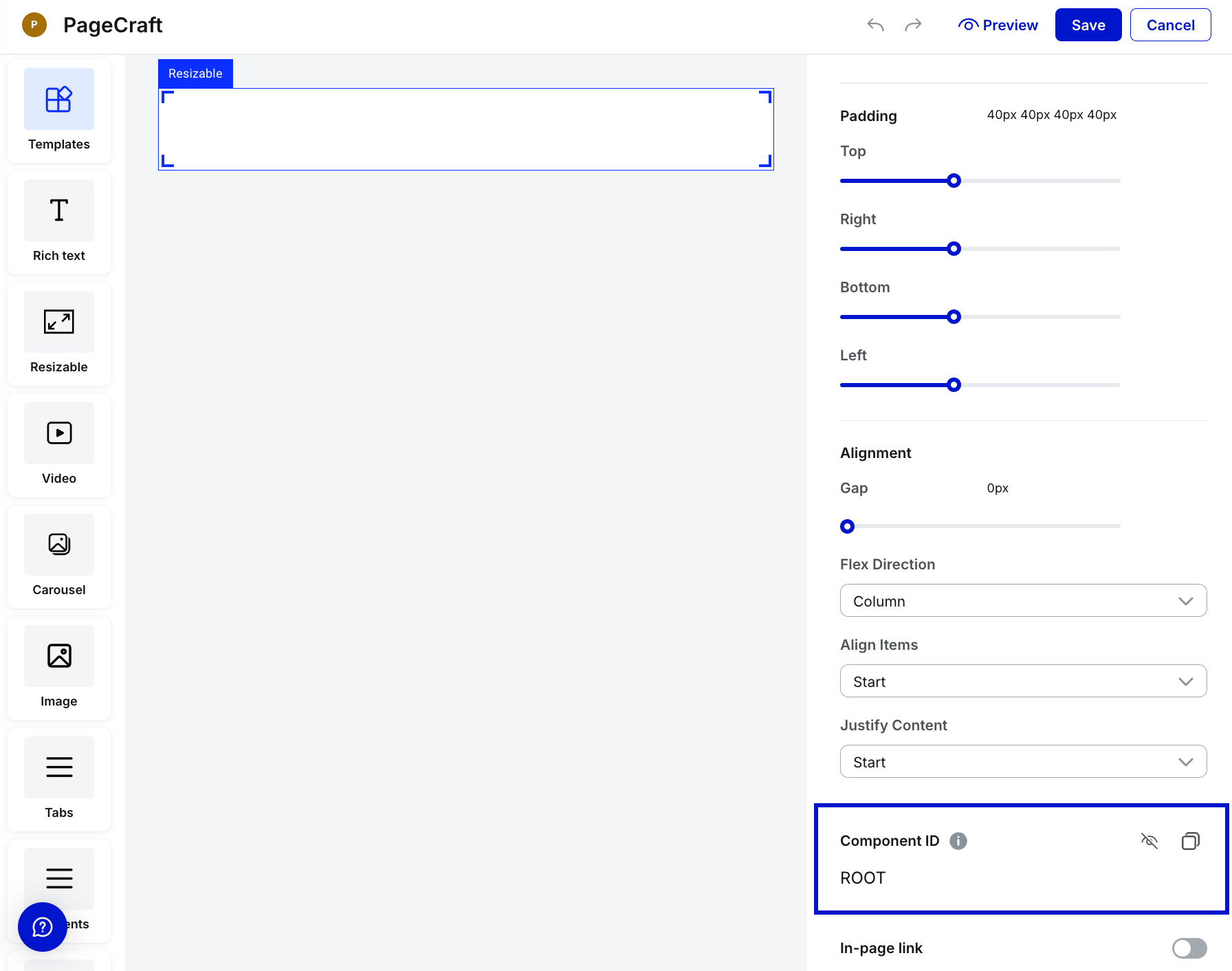The height and width of the screenshot is (971, 1232).
Task: Click the undo arrow
Action: (875, 25)
